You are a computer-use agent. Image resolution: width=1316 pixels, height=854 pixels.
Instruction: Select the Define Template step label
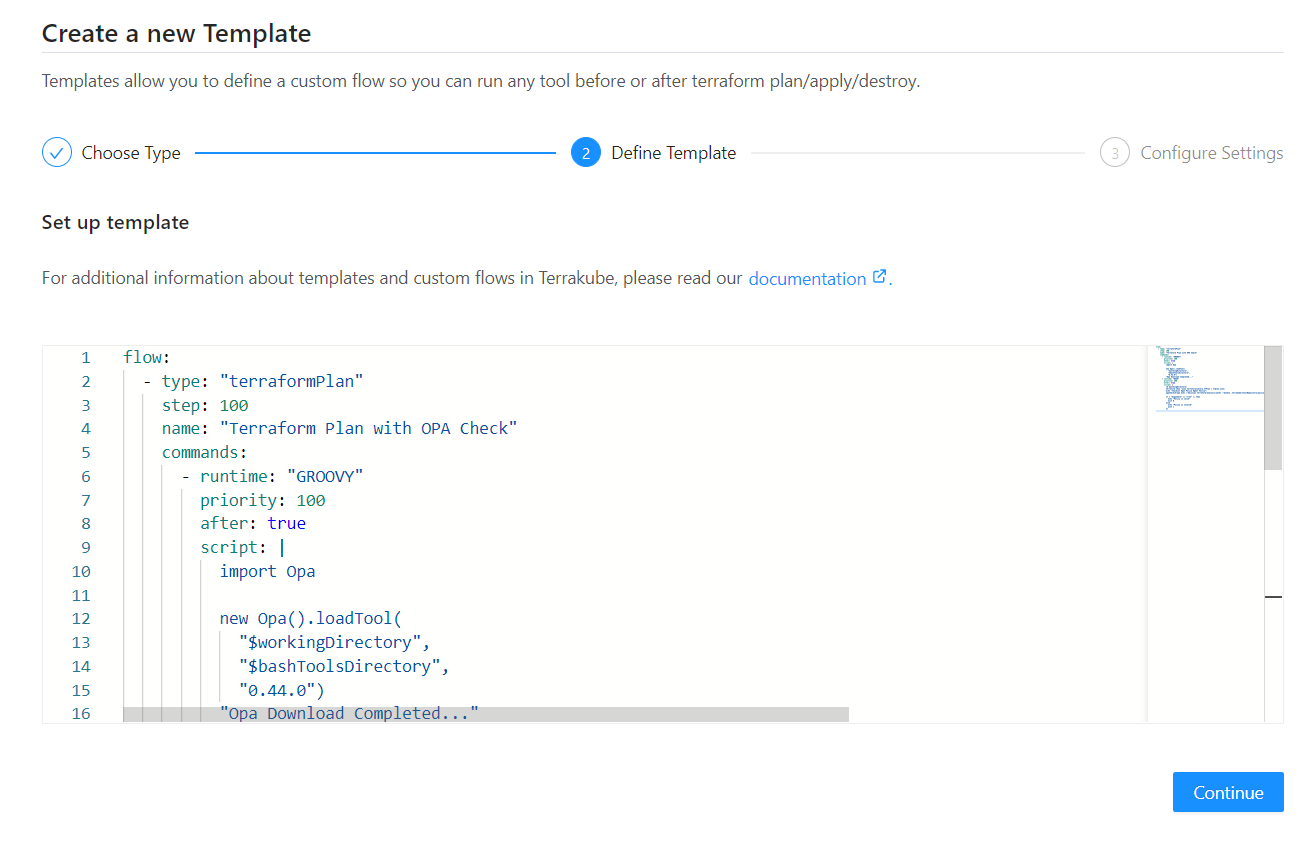point(673,153)
